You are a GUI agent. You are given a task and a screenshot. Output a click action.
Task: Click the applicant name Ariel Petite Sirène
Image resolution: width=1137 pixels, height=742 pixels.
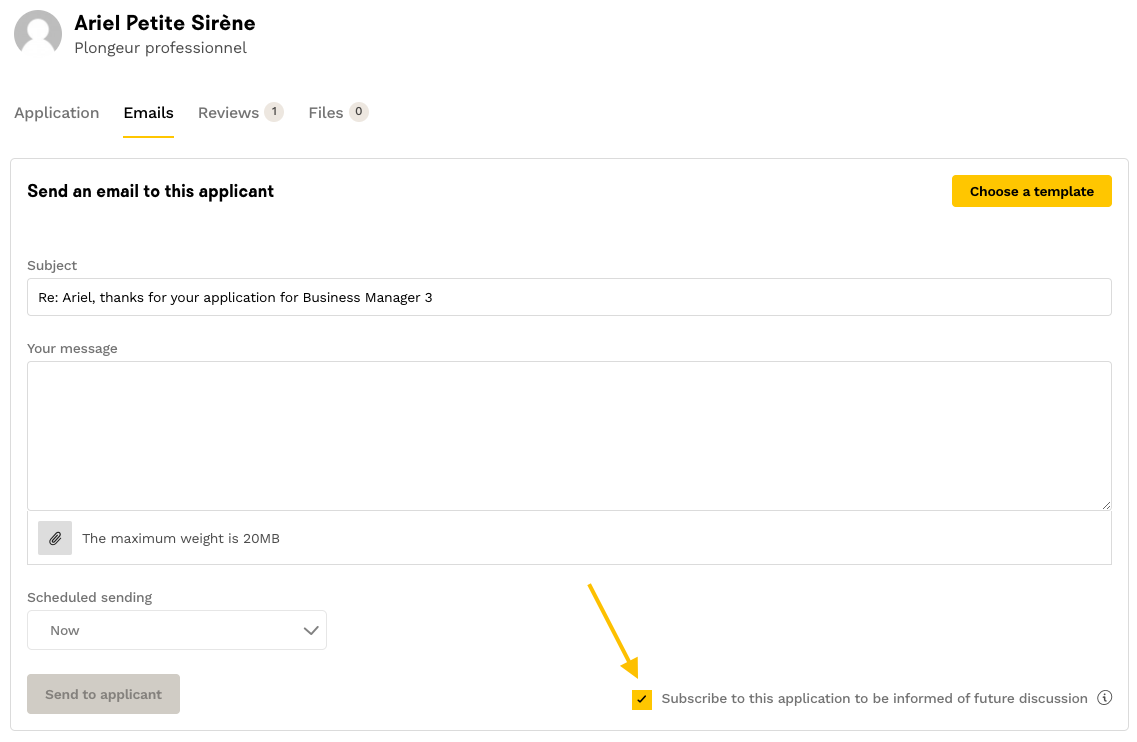pos(165,23)
